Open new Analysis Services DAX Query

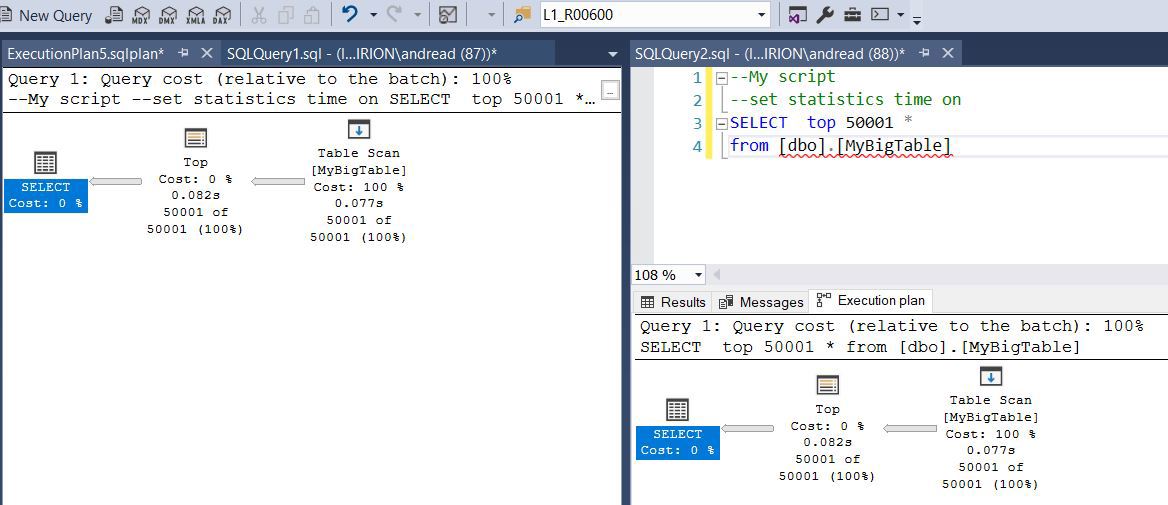tap(222, 15)
